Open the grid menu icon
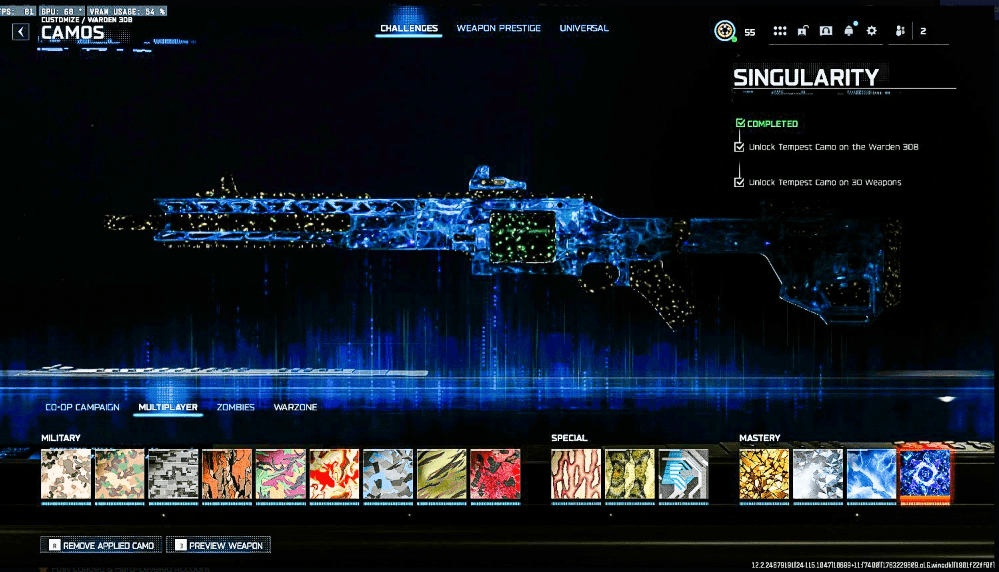Viewport: 999px width, 572px height. pos(780,31)
